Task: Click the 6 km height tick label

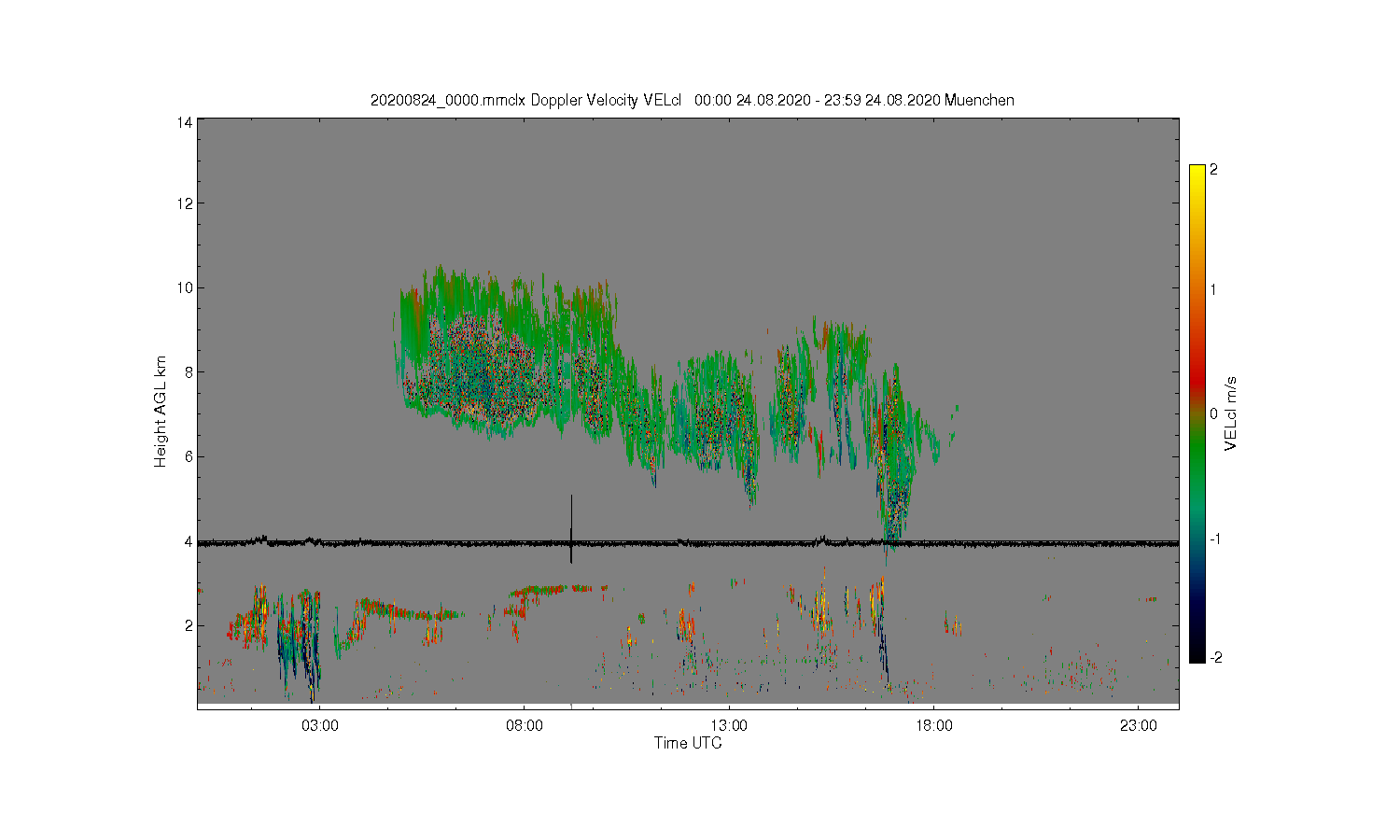Action: click(189, 456)
